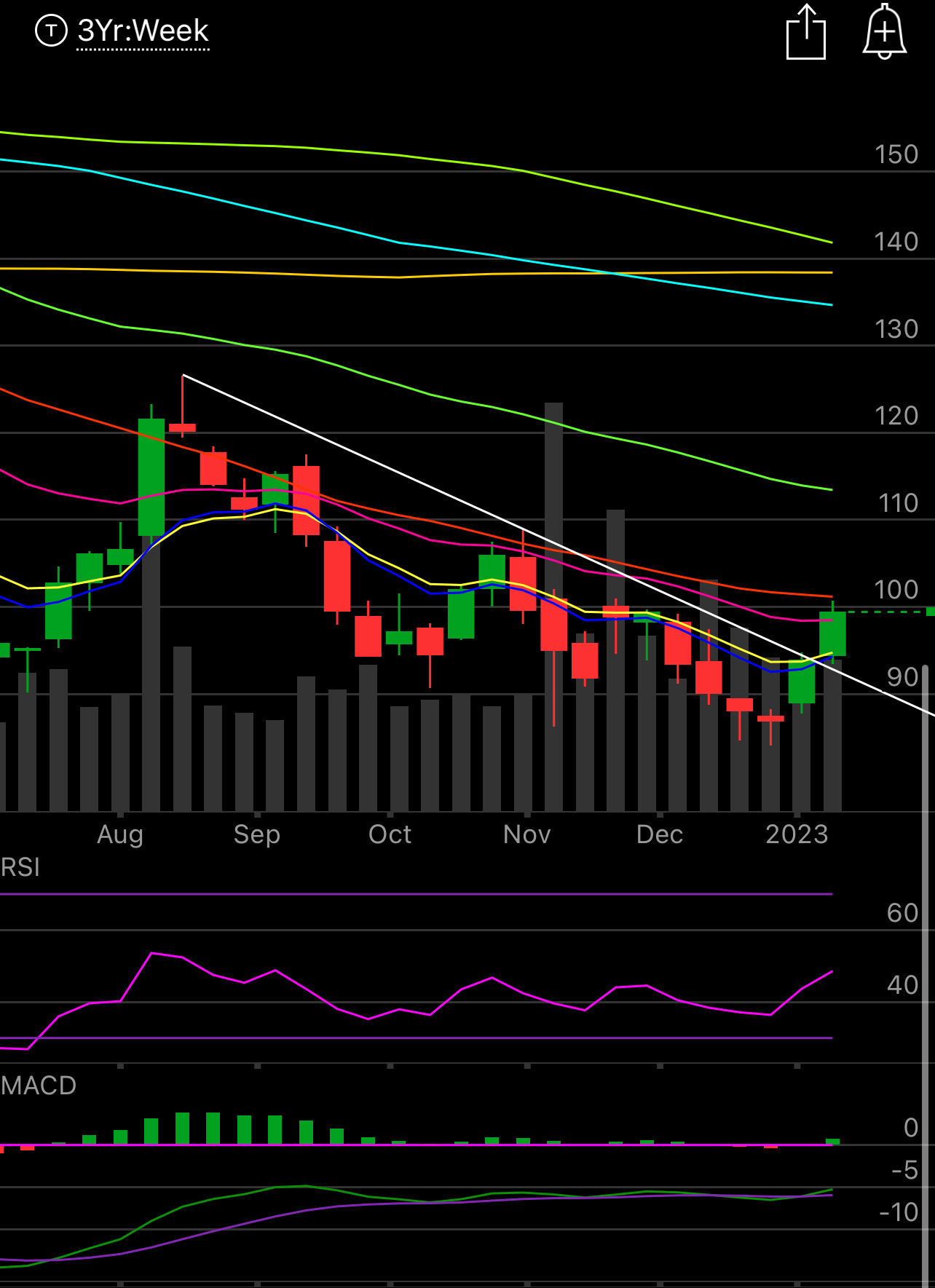Tap the 2023 date axis label
The height and width of the screenshot is (1288, 935).
(797, 834)
